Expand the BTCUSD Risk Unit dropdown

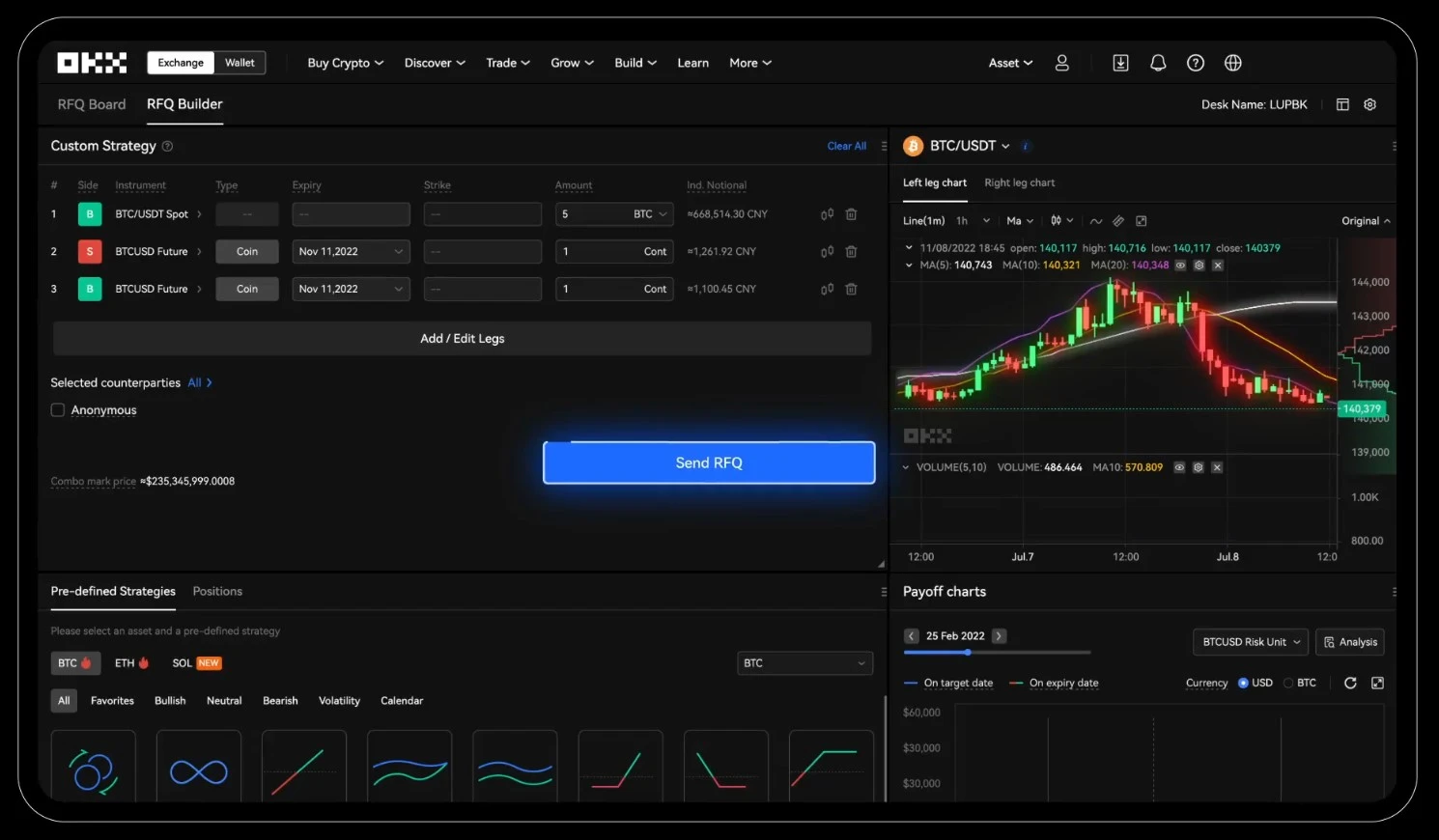pos(1250,641)
